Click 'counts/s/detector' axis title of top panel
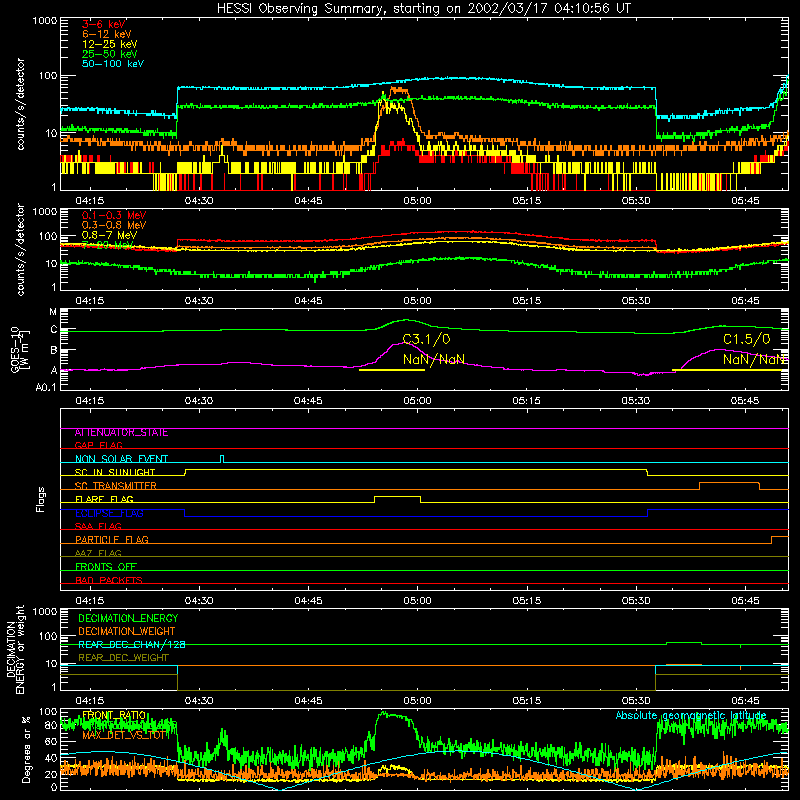 (20, 104)
